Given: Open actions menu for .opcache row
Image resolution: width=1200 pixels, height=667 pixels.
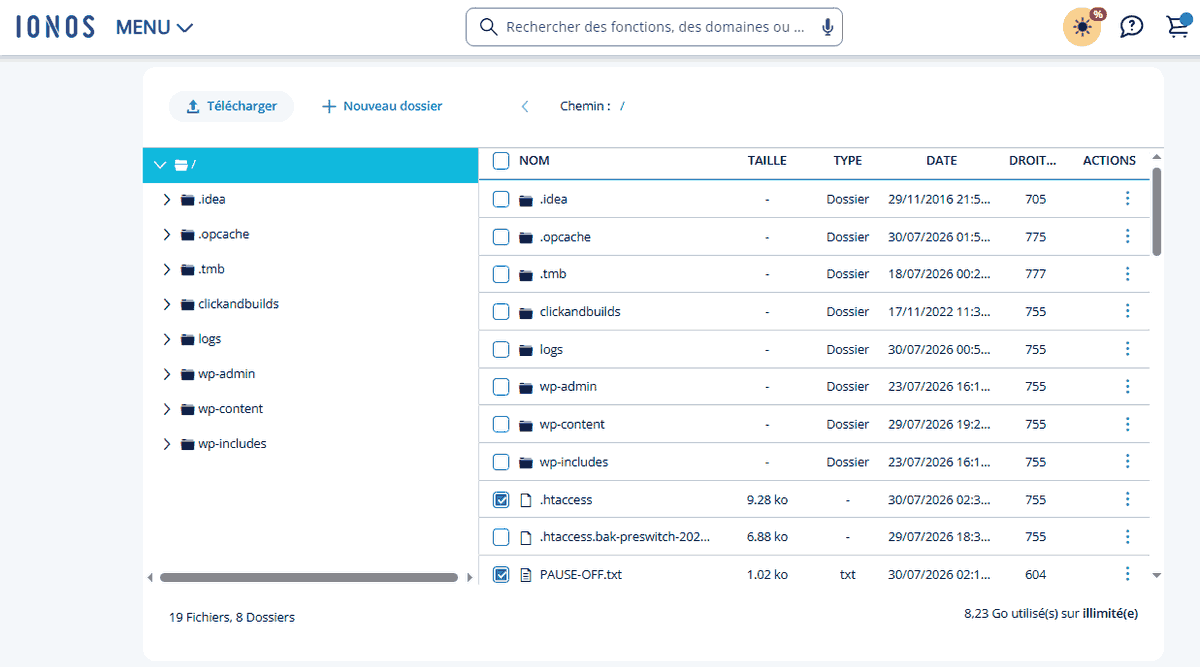Looking at the screenshot, I should pos(1127,237).
